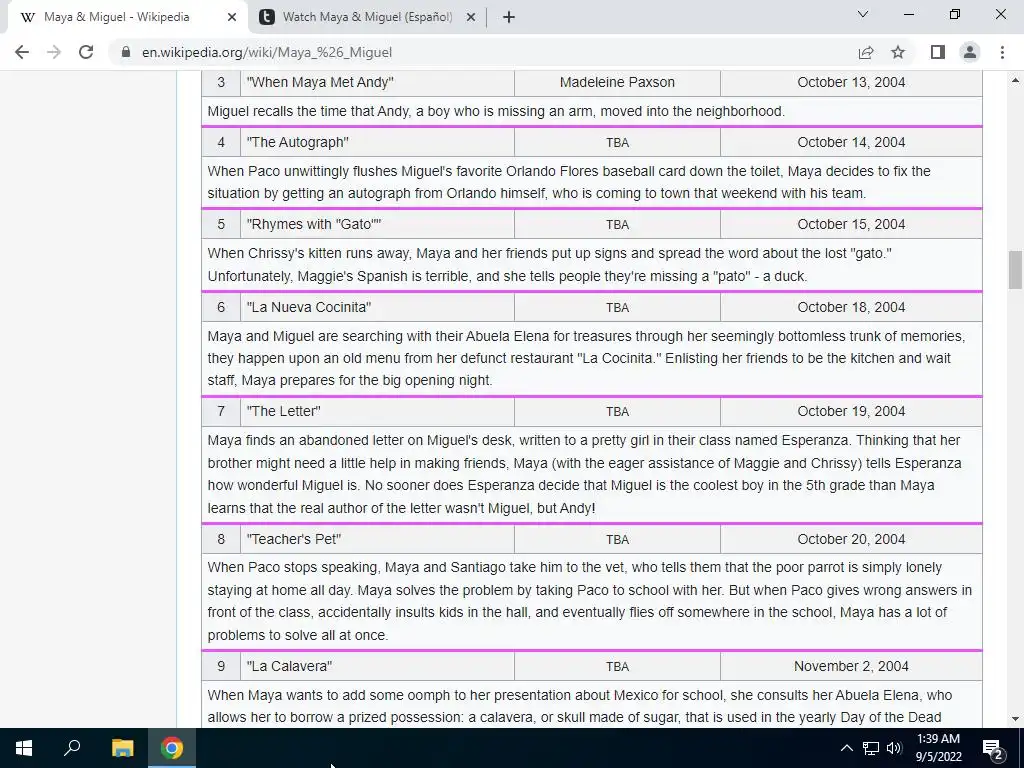Click the forward navigation arrow
Viewport: 1024px width, 768px height.
tap(54, 52)
